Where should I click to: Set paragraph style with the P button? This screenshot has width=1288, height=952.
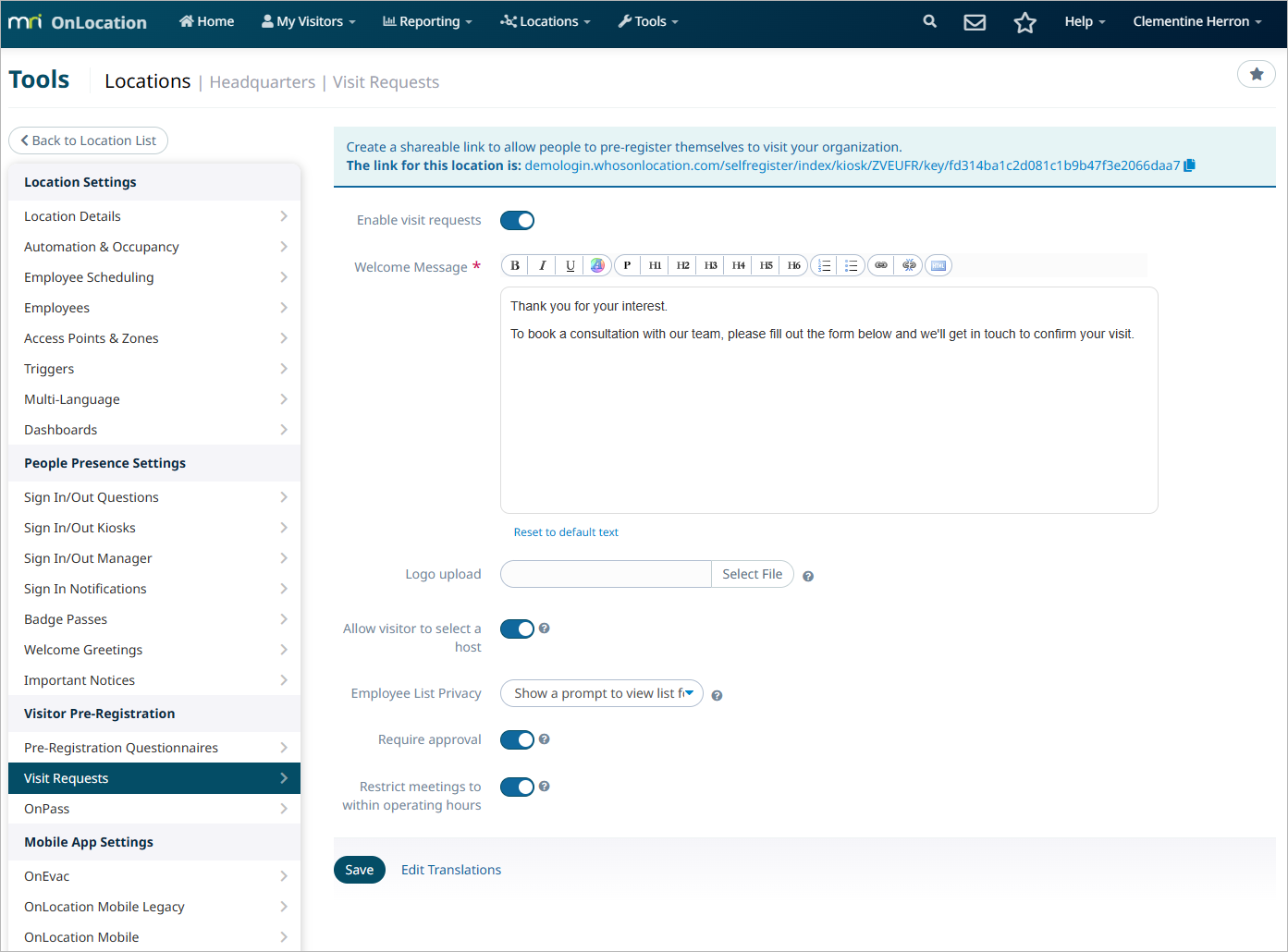coord(627,265)
